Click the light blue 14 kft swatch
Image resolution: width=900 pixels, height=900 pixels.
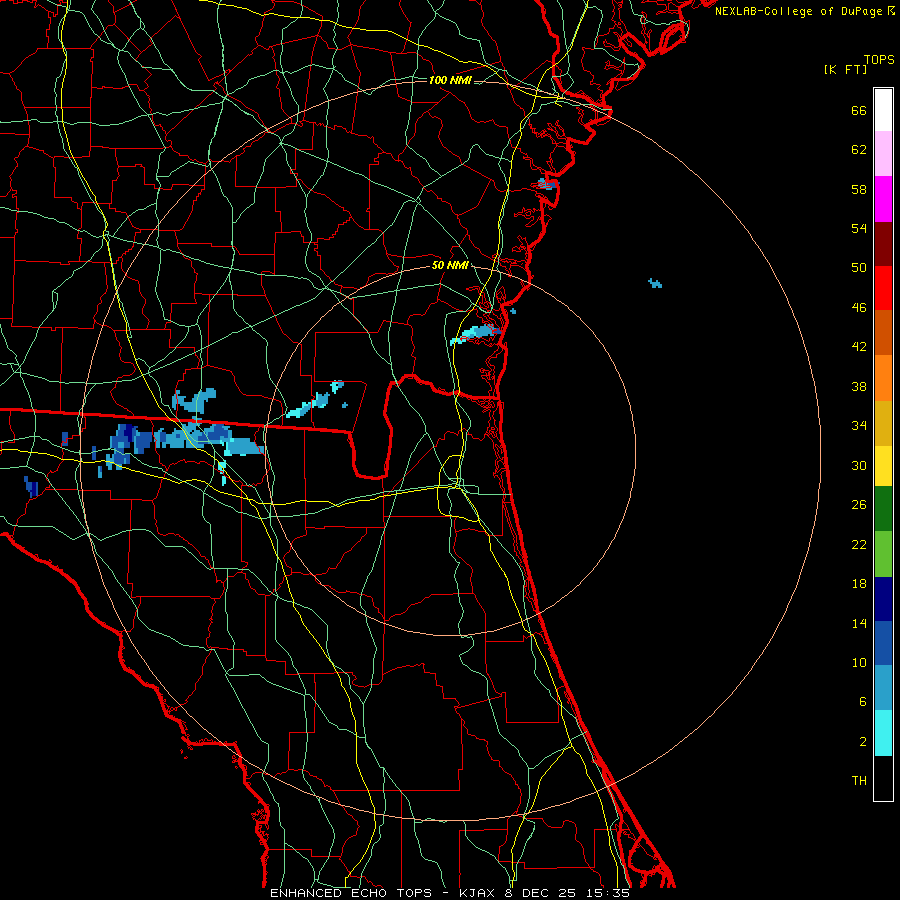coord(883,688)
